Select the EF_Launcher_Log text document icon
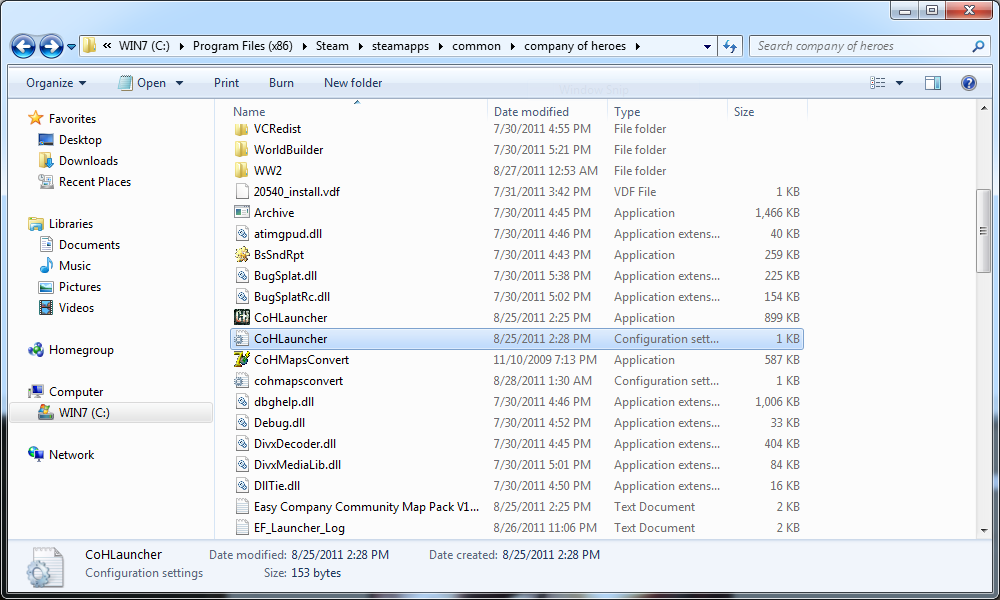This screenshot has height=600, width=1000. [242, 528]
